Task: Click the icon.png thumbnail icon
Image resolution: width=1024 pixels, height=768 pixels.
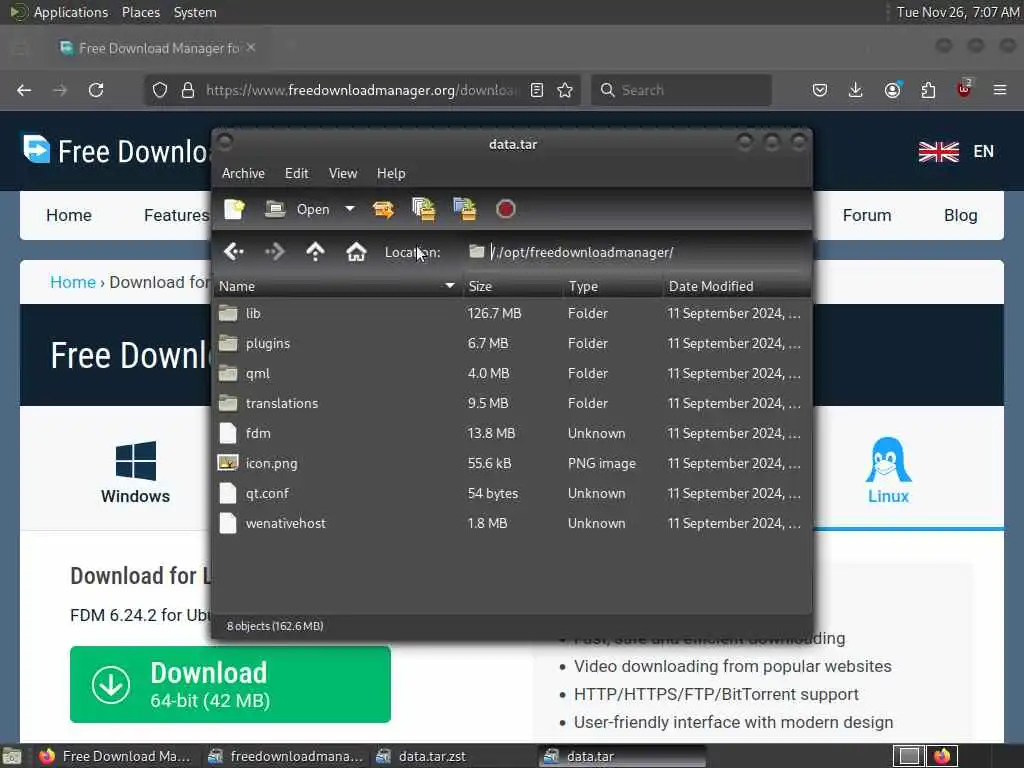Action: 228,463
